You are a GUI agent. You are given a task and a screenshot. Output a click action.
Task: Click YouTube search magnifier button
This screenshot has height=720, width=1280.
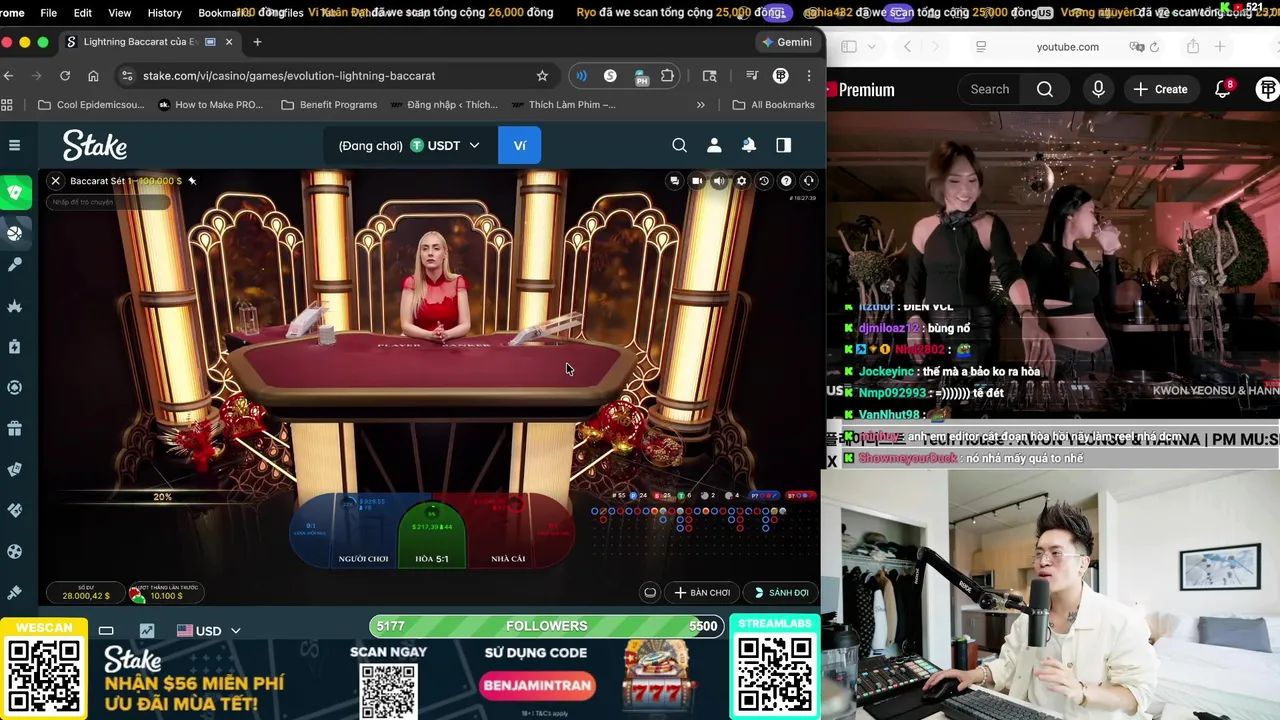point(1045,89)
